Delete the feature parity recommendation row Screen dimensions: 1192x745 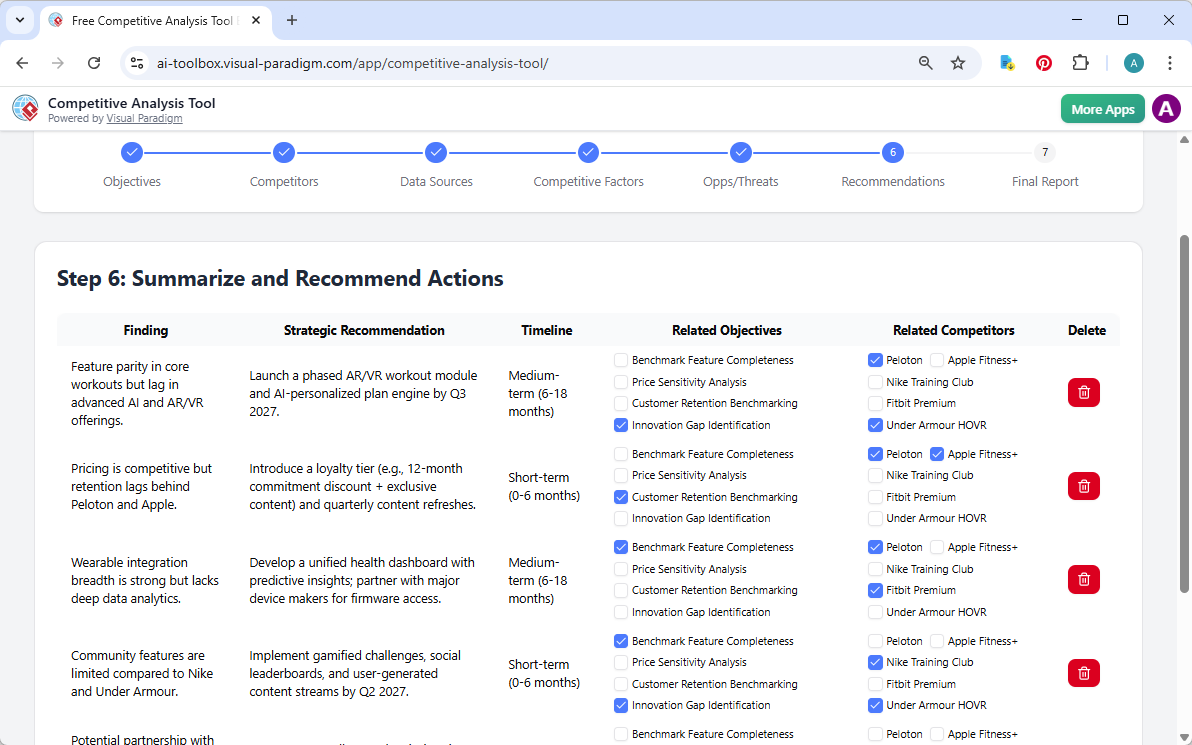[x=1083, y=392]
